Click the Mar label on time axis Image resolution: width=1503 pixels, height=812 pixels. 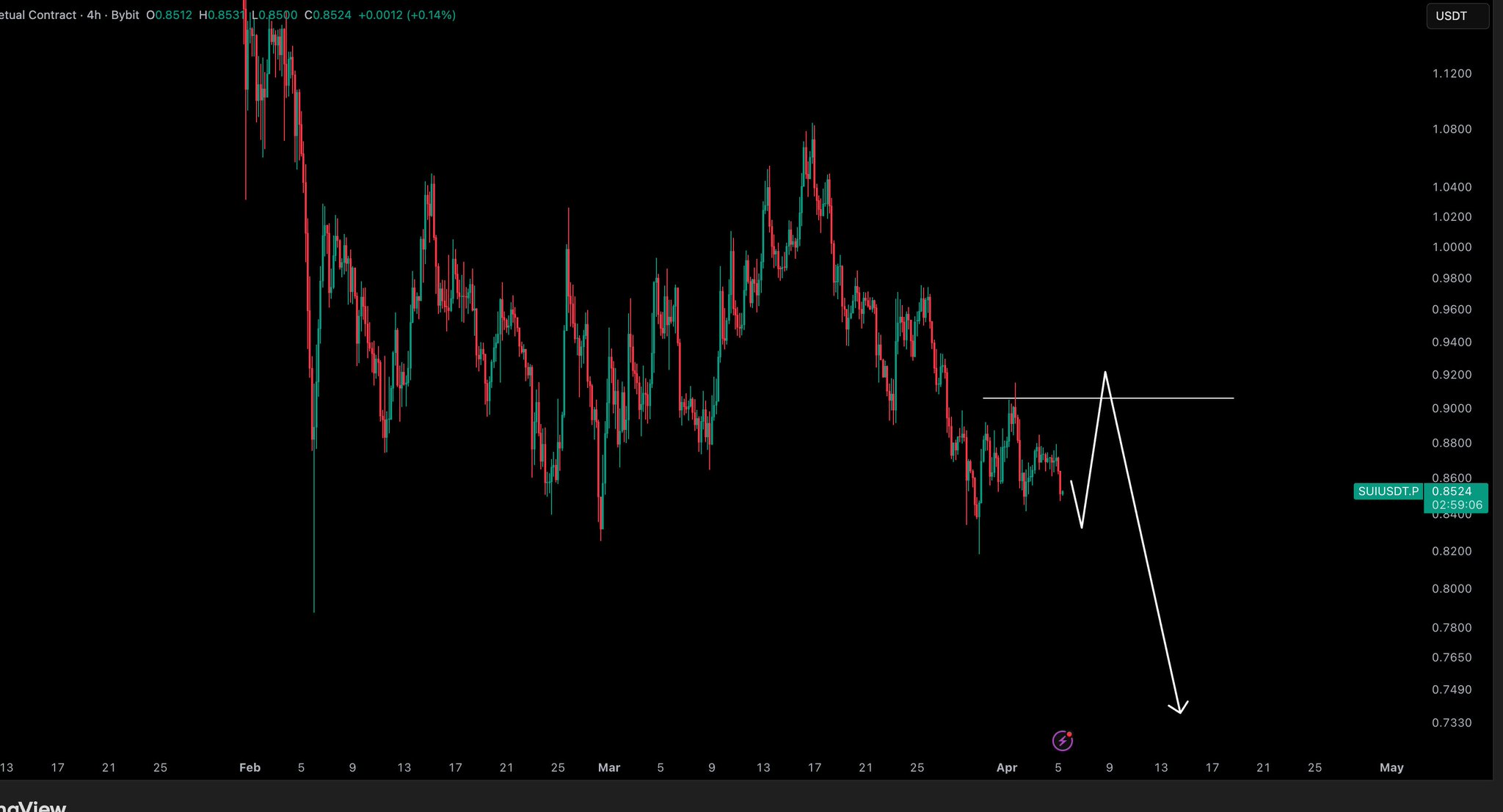608,767
